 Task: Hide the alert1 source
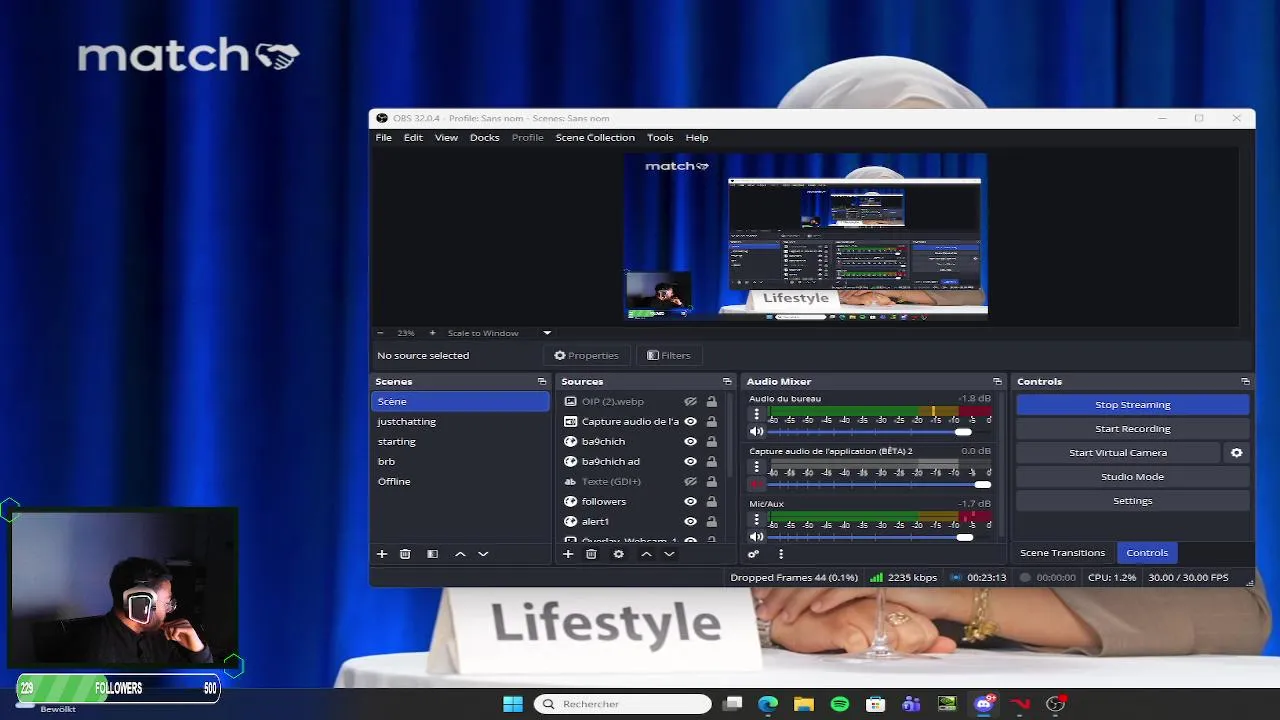click(x=690, y=522)
